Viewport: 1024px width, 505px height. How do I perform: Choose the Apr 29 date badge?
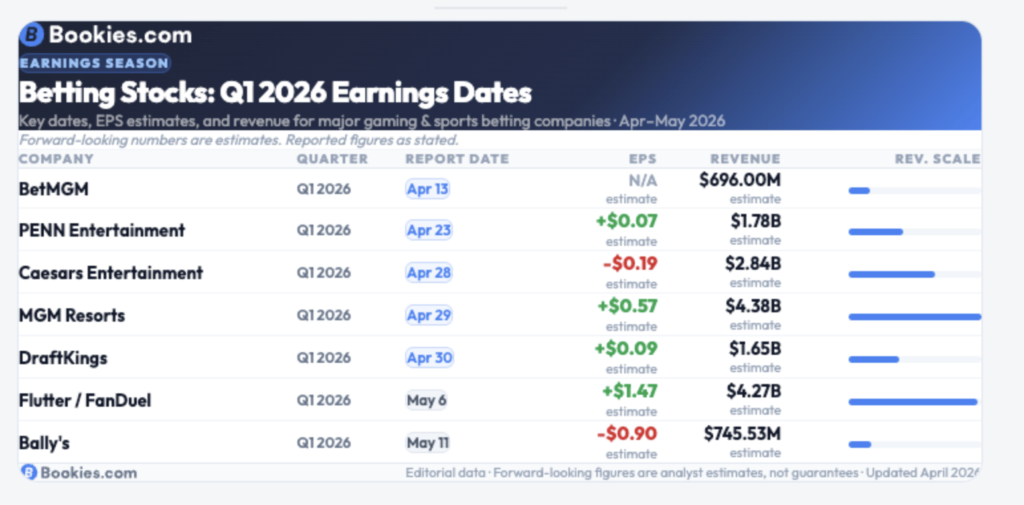point(428,315)
